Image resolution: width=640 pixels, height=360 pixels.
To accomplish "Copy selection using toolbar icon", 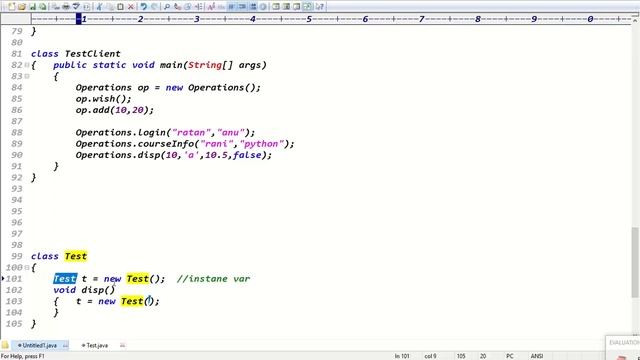I will click(109, 7).
